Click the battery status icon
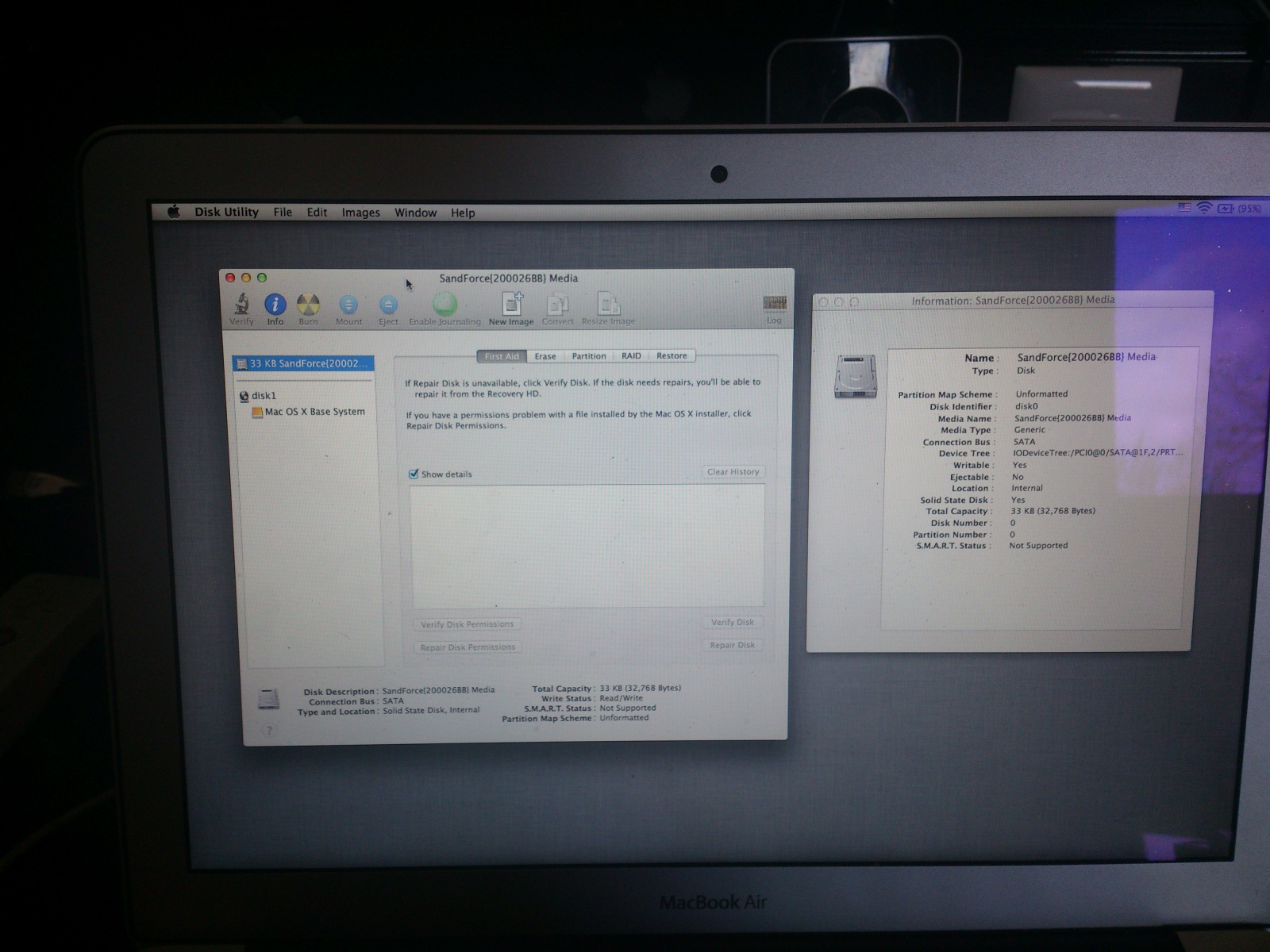The height and width of the screenshot is (952, 1270). point(1226,209)
